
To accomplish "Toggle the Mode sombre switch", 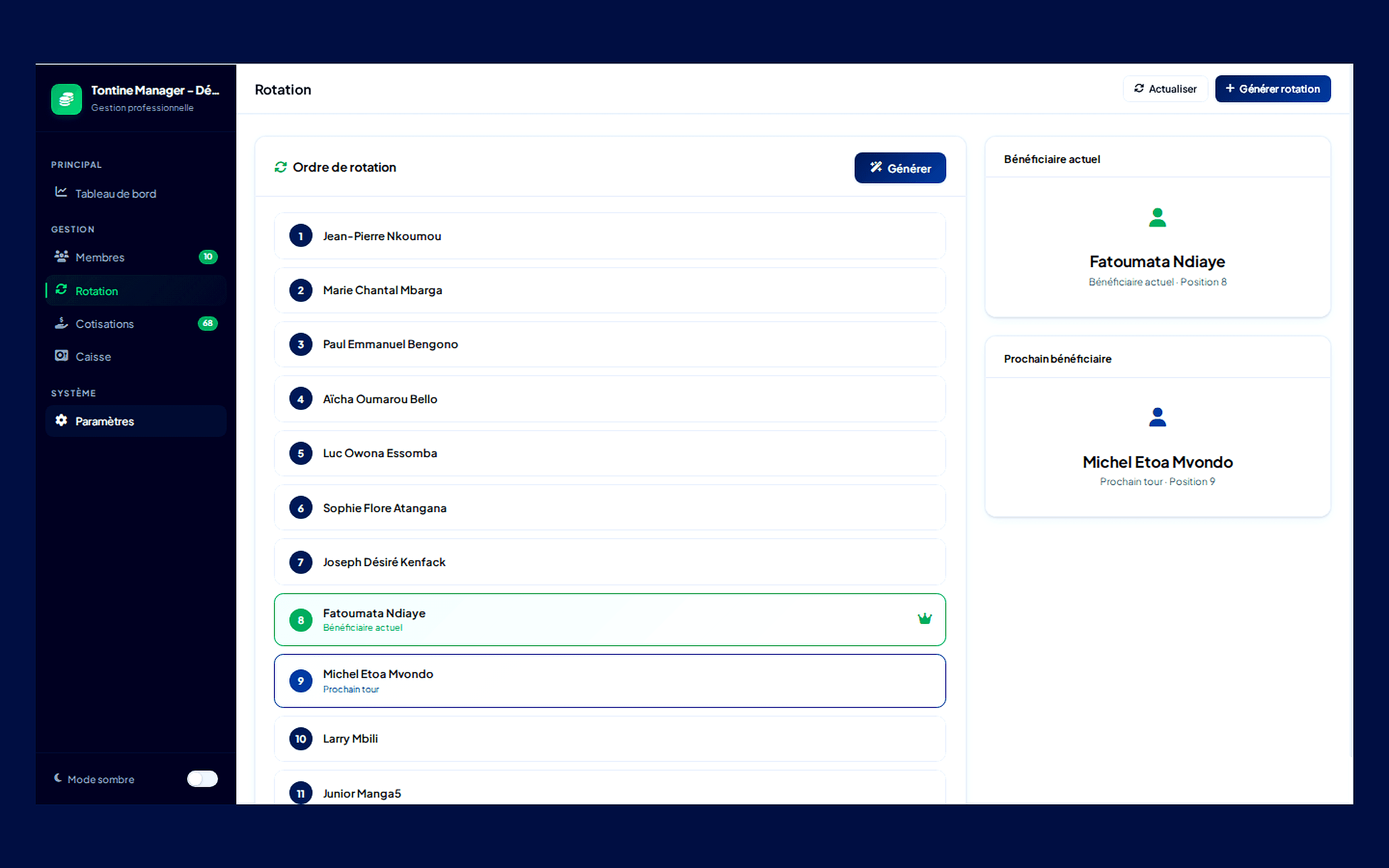I will click(202, 778).
